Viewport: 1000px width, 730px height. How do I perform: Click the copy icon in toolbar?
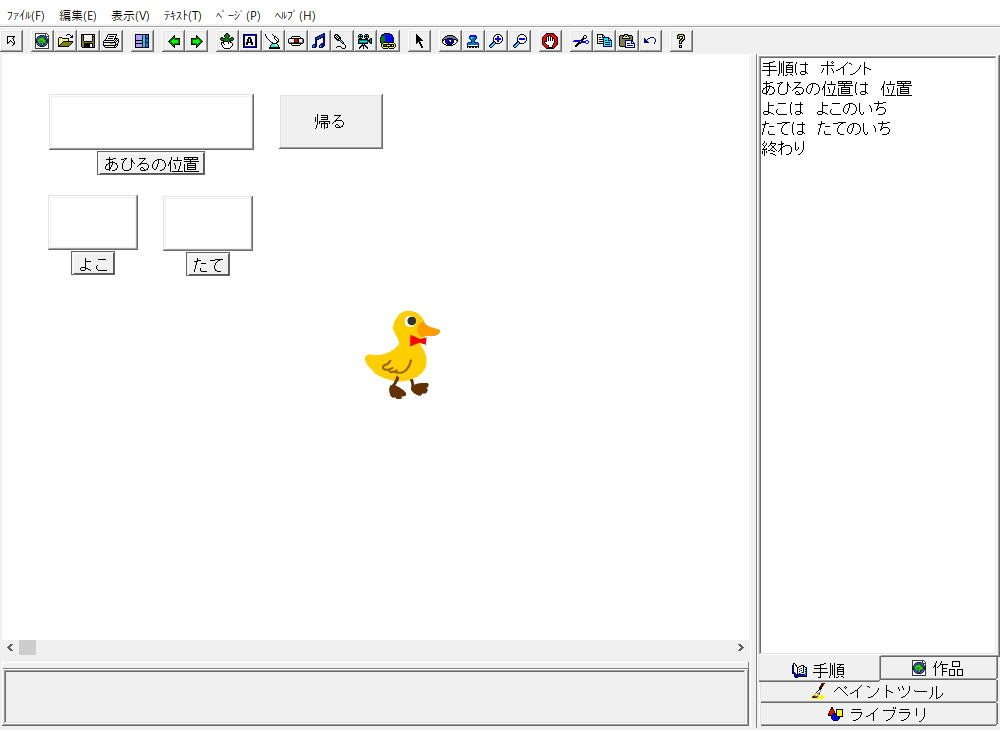(603, 41)
